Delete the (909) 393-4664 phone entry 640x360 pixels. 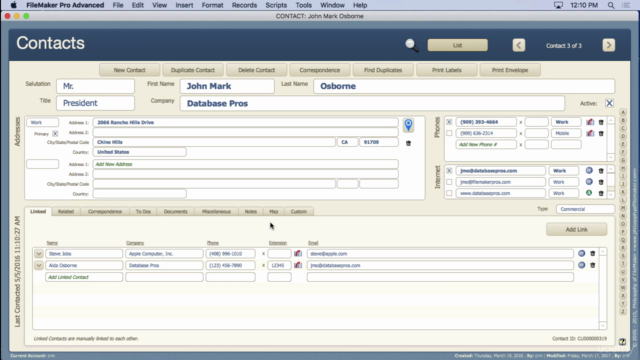click(x=601, y=122)
